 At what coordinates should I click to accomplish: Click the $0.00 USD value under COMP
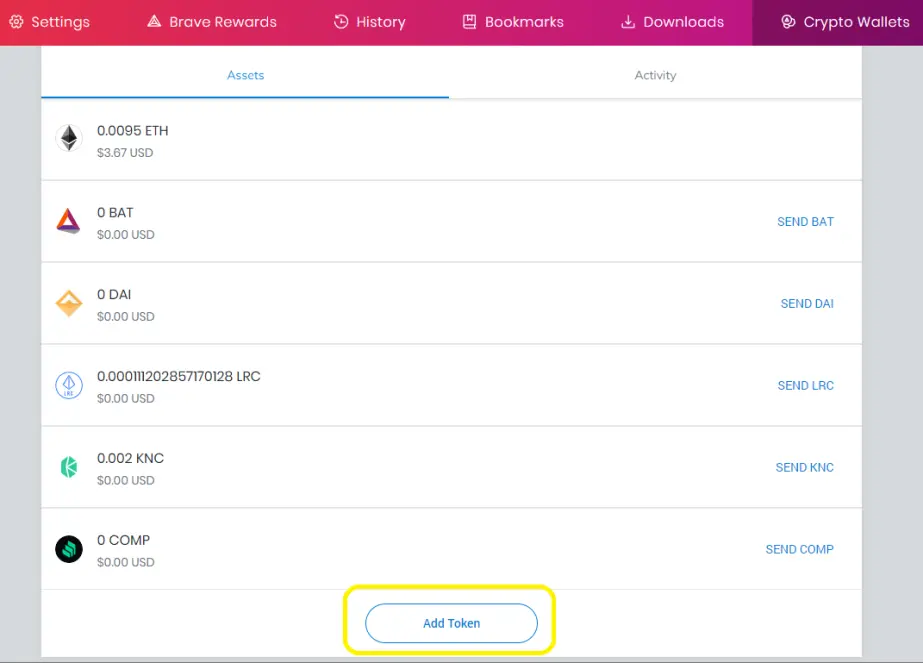[125, 562]
